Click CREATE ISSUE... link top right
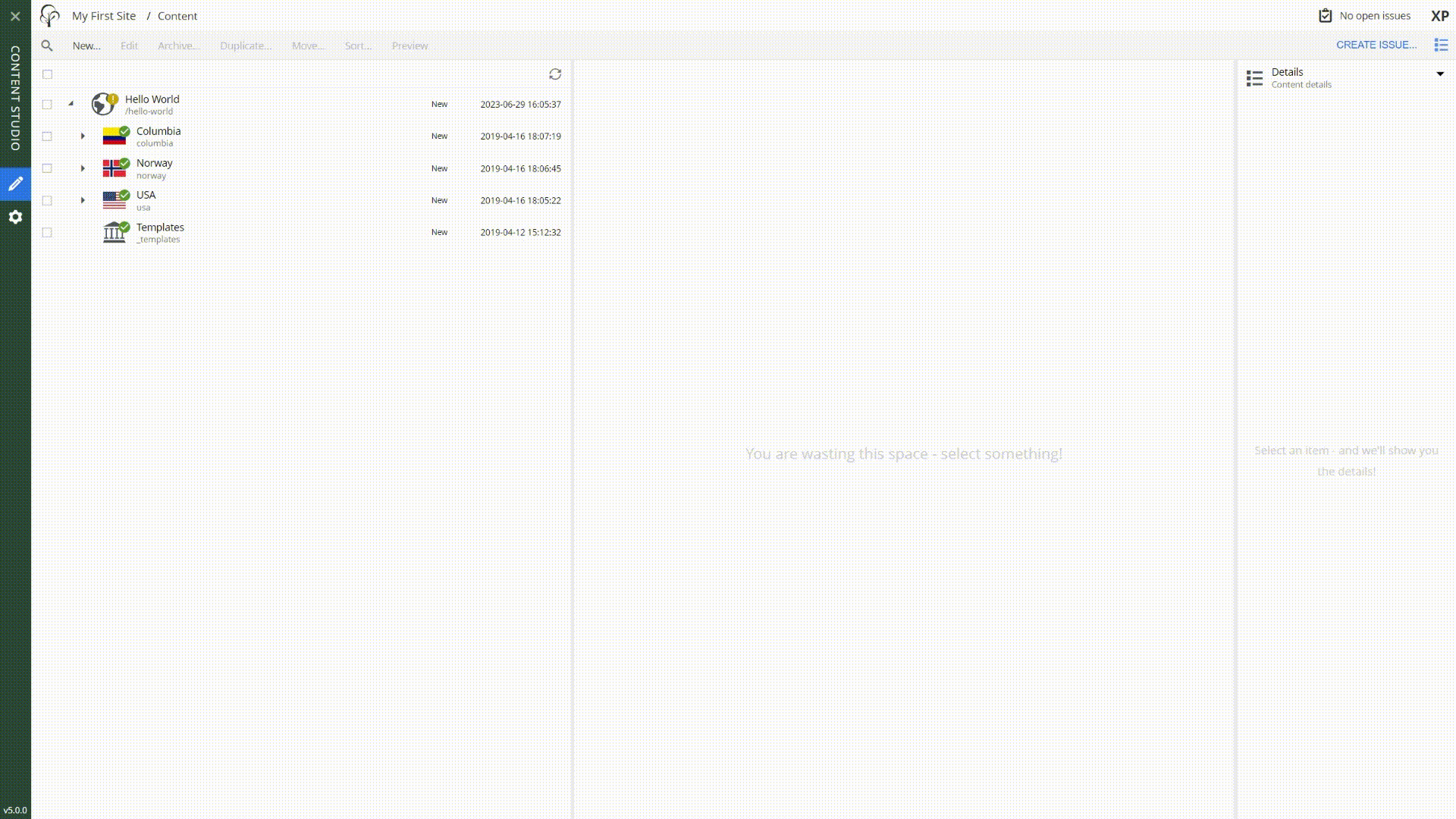 [1376, 45]
